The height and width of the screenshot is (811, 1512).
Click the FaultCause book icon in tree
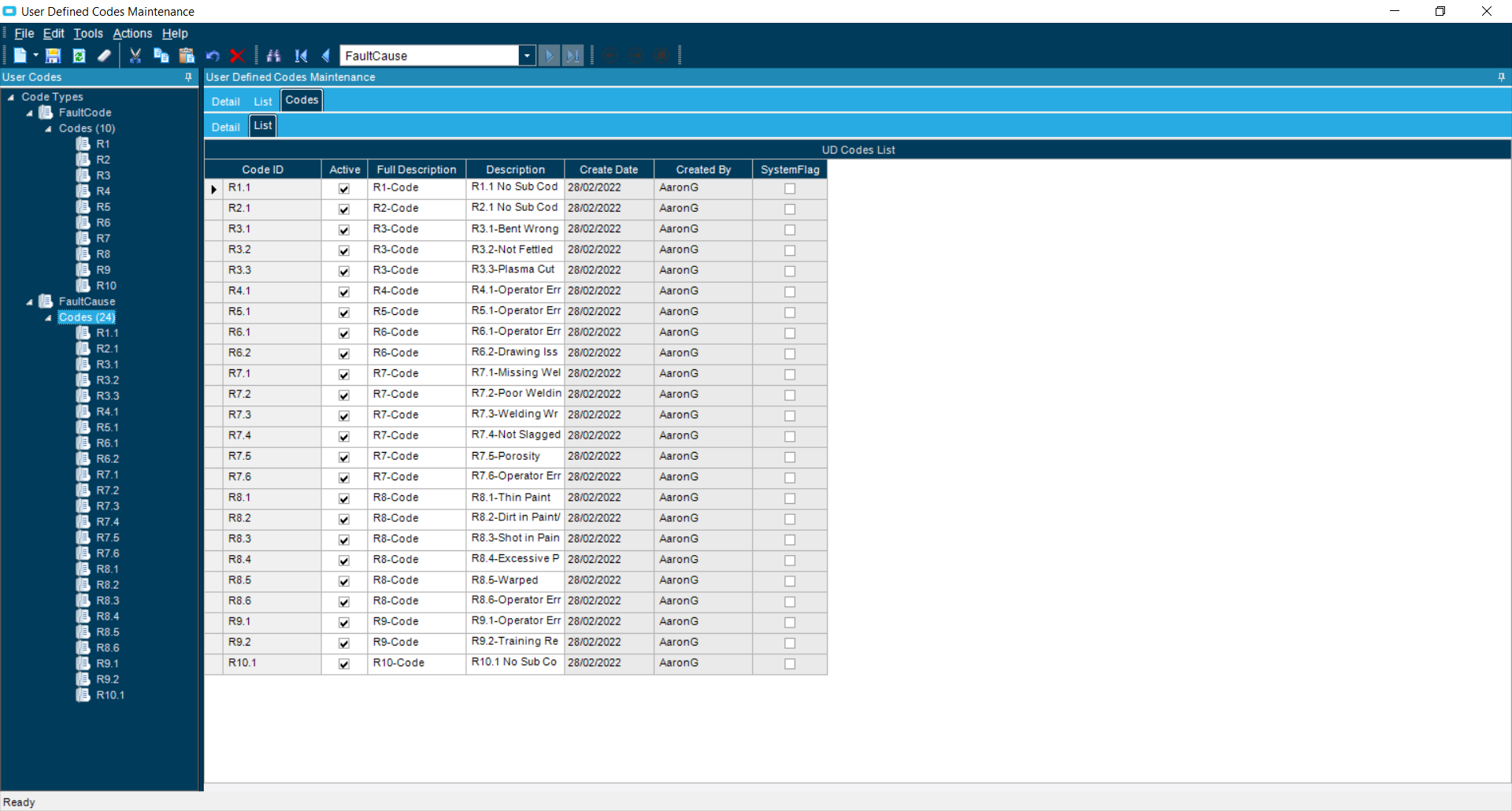(x=46, y=302)
